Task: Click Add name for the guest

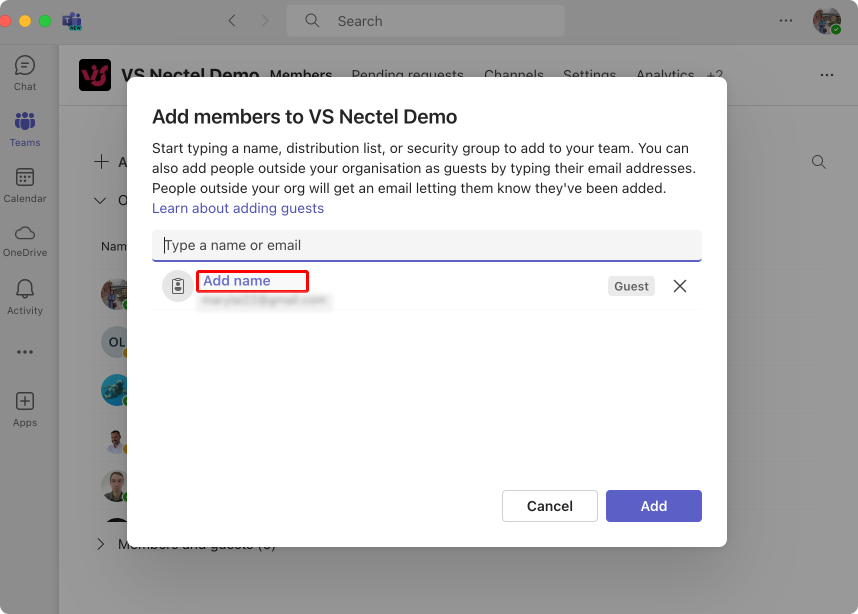Action: coord(237,281)
